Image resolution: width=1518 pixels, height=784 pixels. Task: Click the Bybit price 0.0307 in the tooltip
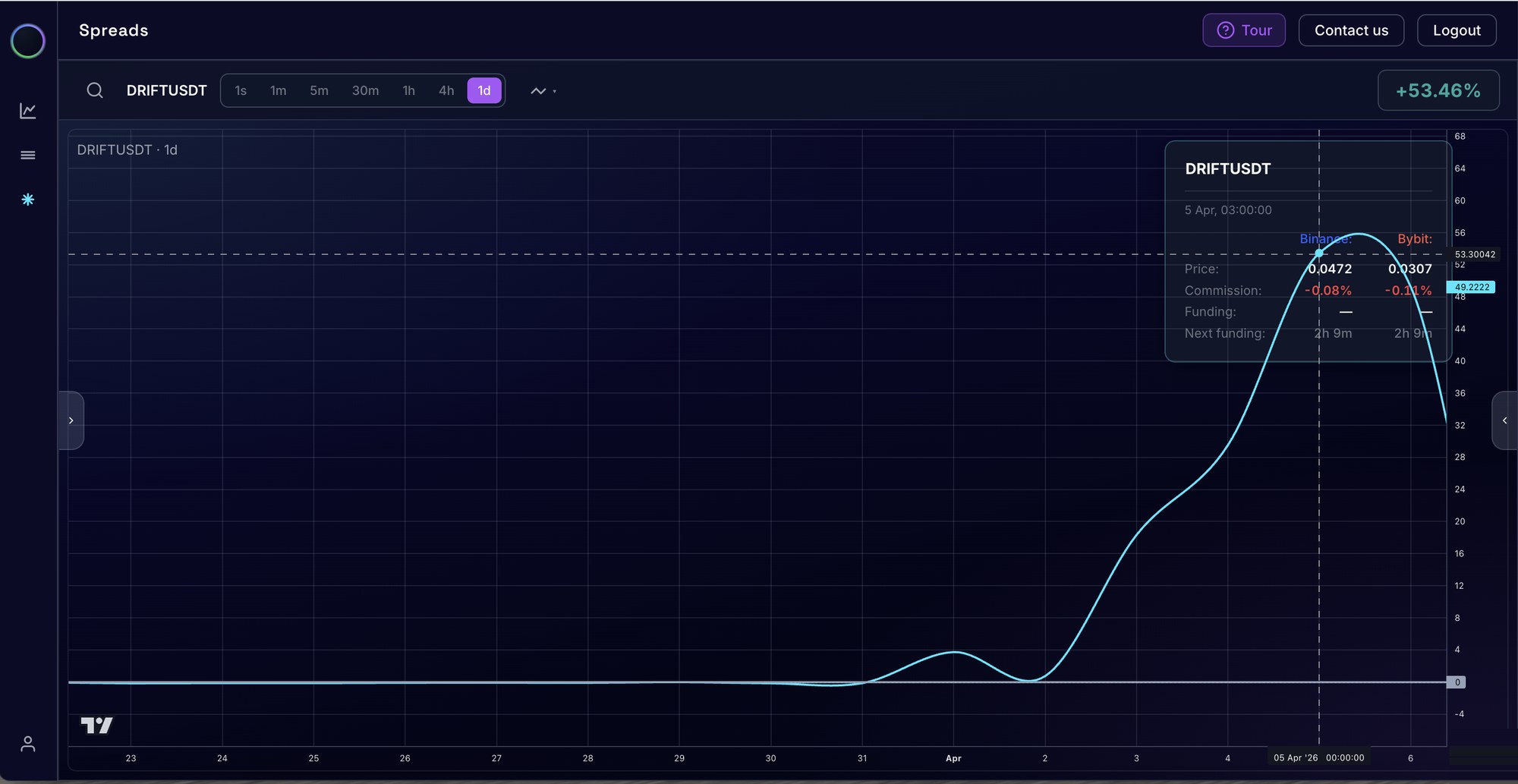(x=1410, y=269)
